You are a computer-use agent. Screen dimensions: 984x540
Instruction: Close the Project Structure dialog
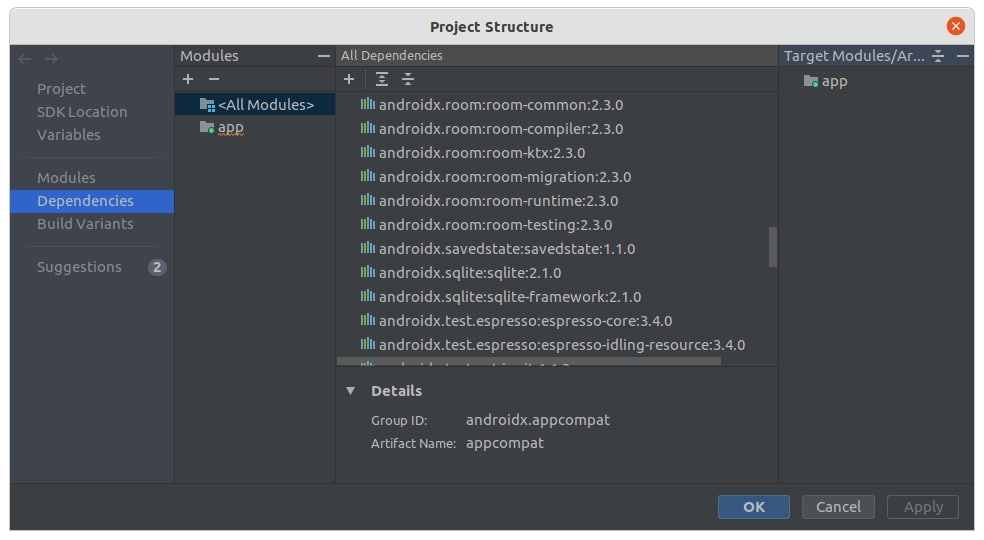956,26
